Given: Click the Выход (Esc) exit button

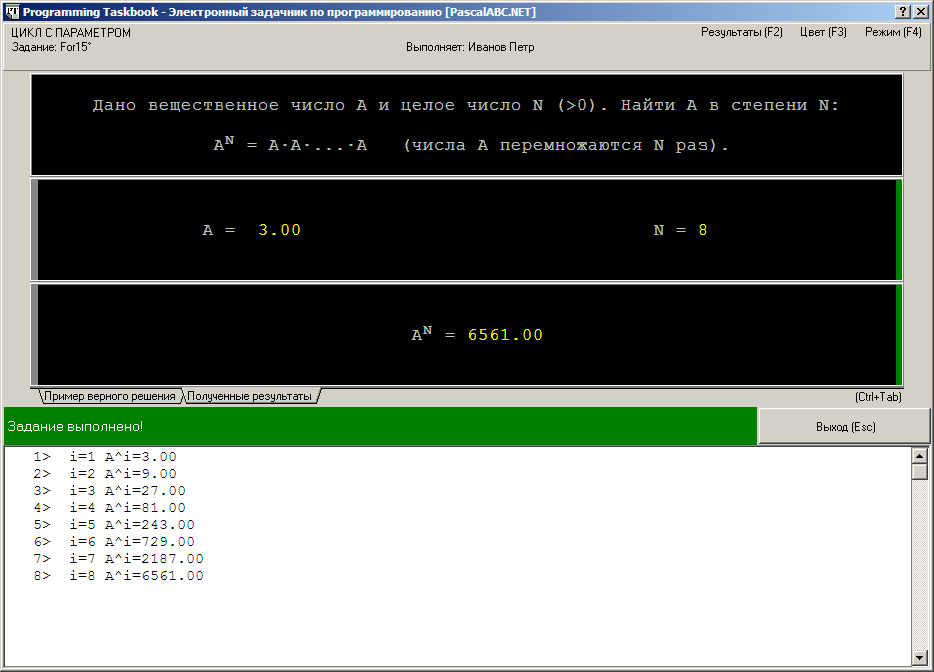Looking at the screenshot, I should click(x=845, y=427).
